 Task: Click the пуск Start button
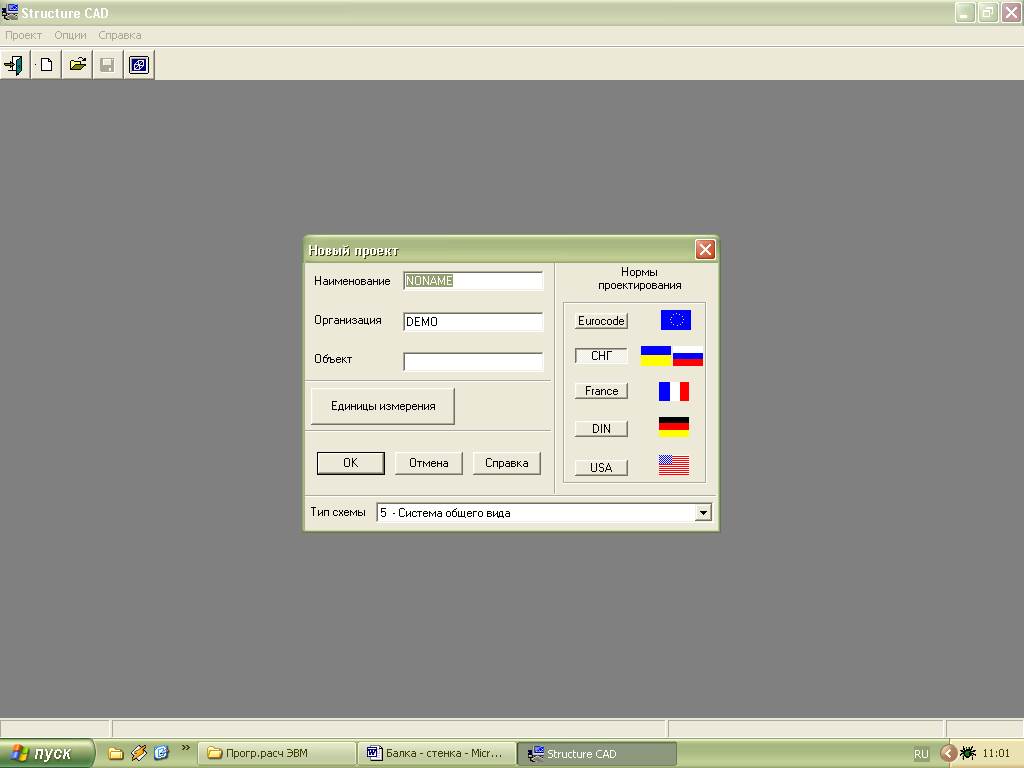pyautogui.click(x=47, y=754)
